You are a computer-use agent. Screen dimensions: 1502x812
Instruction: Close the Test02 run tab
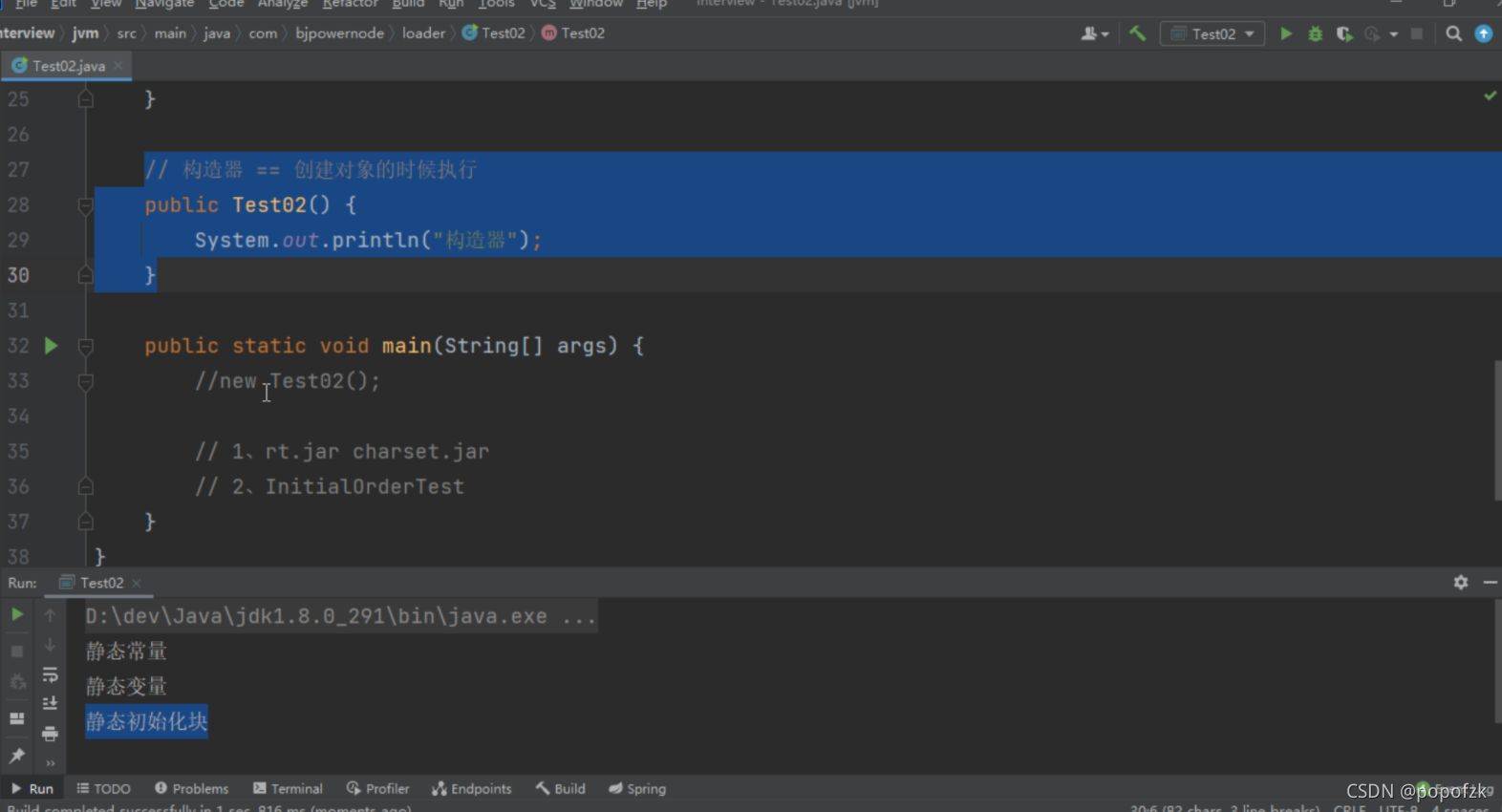pyautogui.click(x=137, y=583)
